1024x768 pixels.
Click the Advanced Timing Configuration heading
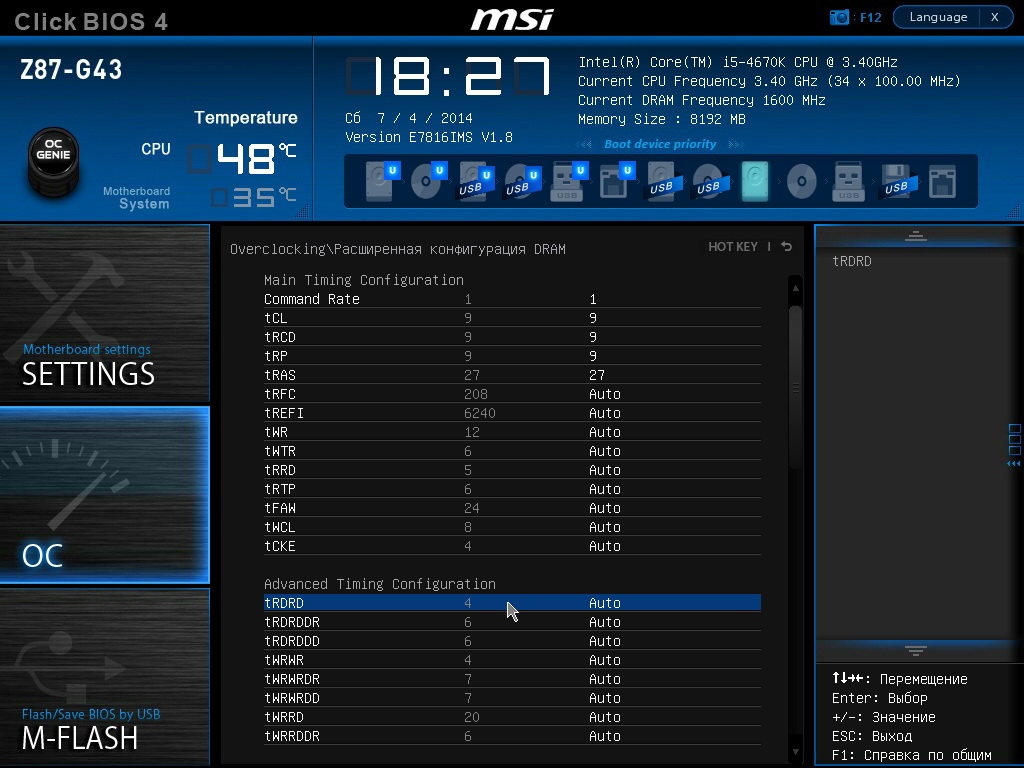tap(379, 584)
